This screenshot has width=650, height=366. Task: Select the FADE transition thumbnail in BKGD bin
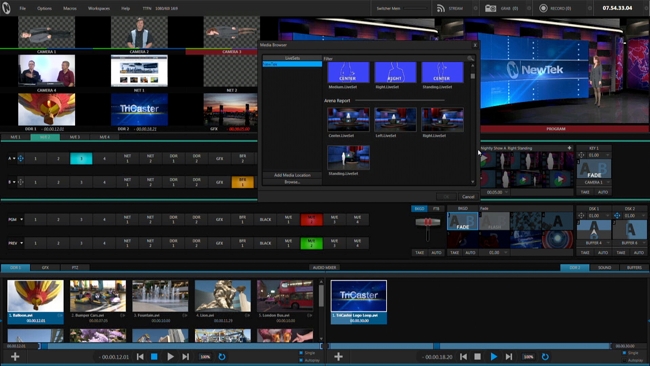(x=463, y=221)
